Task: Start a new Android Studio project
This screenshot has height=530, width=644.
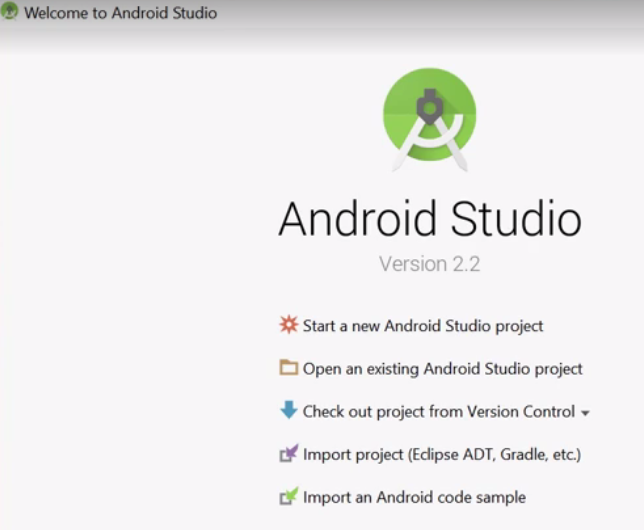Action: pyautogui.click(x=423, y=326)
